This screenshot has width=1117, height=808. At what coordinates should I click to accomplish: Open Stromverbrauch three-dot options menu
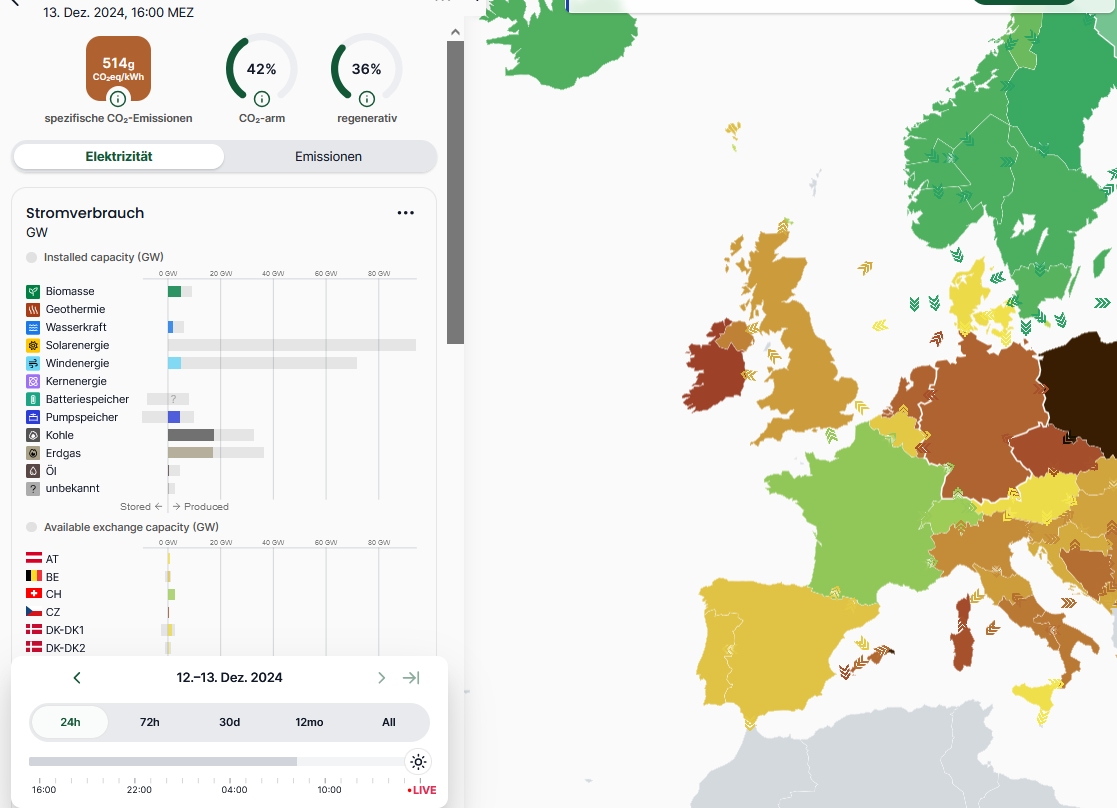tap(405, 213)
